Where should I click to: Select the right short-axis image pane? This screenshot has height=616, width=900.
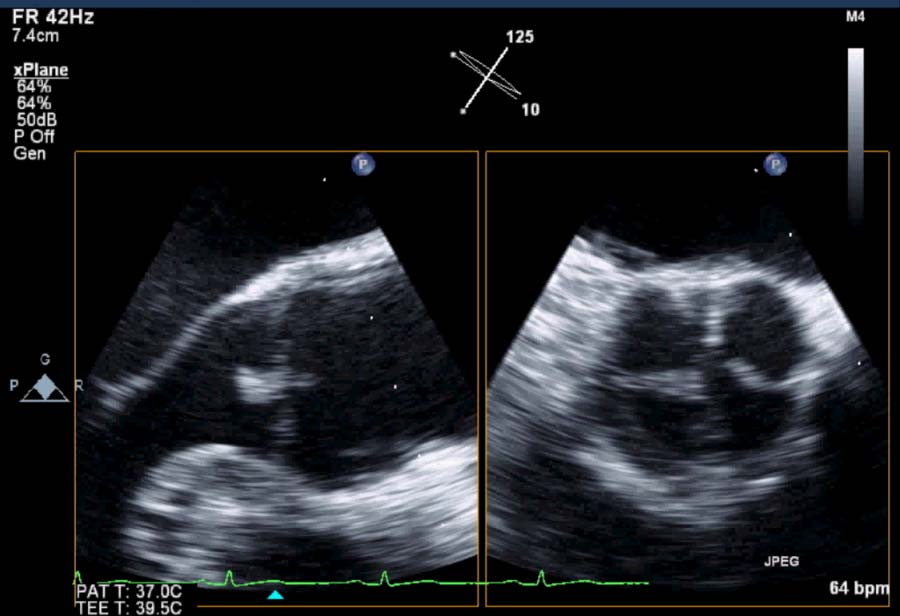click(x=687, y=380)
